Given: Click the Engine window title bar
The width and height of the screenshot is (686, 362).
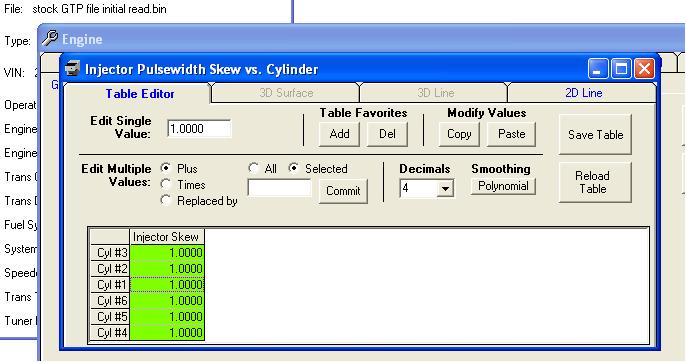Looking at the screenshot, I should click(362, 39).
